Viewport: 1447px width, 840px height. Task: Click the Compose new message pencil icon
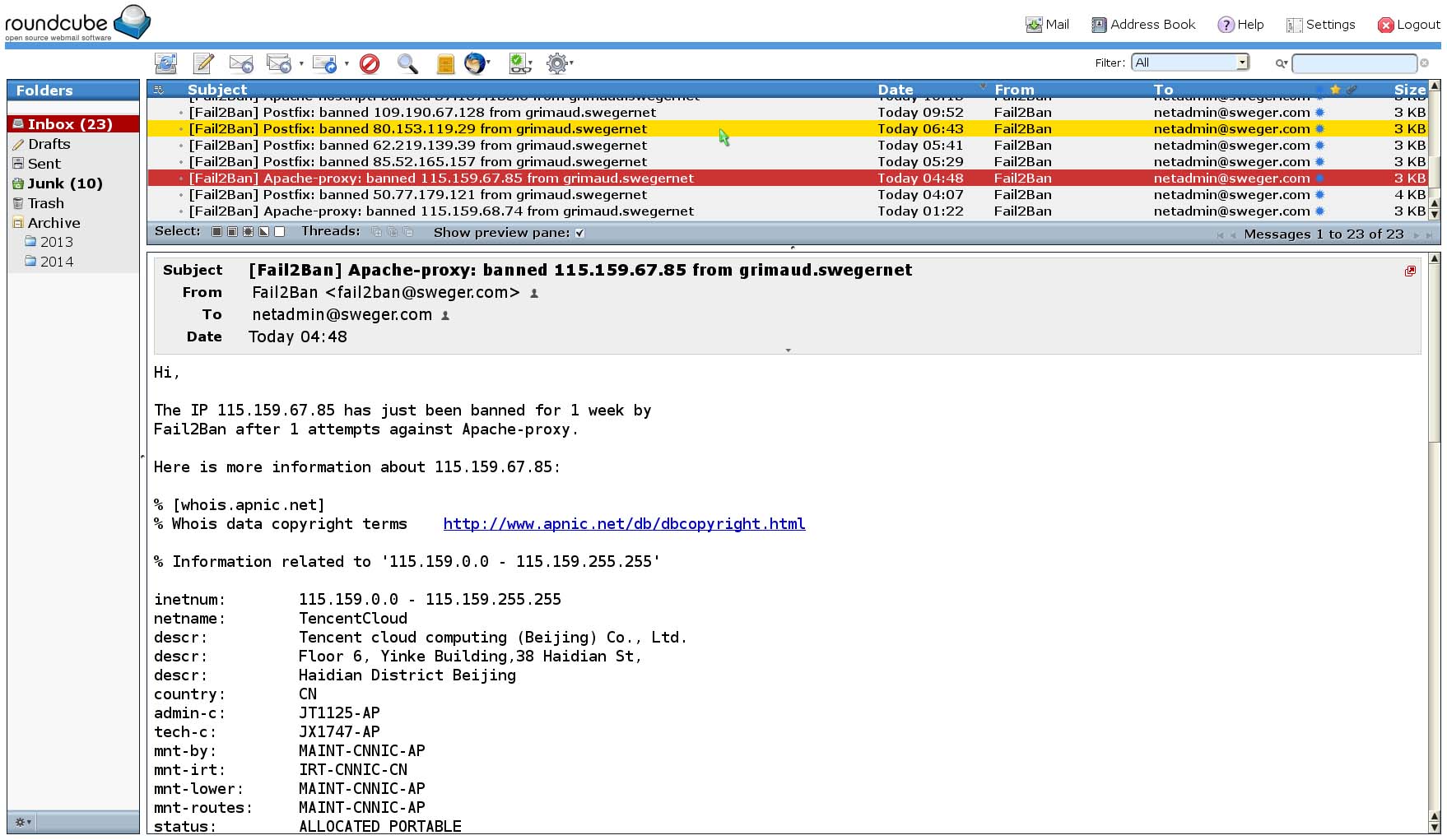point(203,63)
